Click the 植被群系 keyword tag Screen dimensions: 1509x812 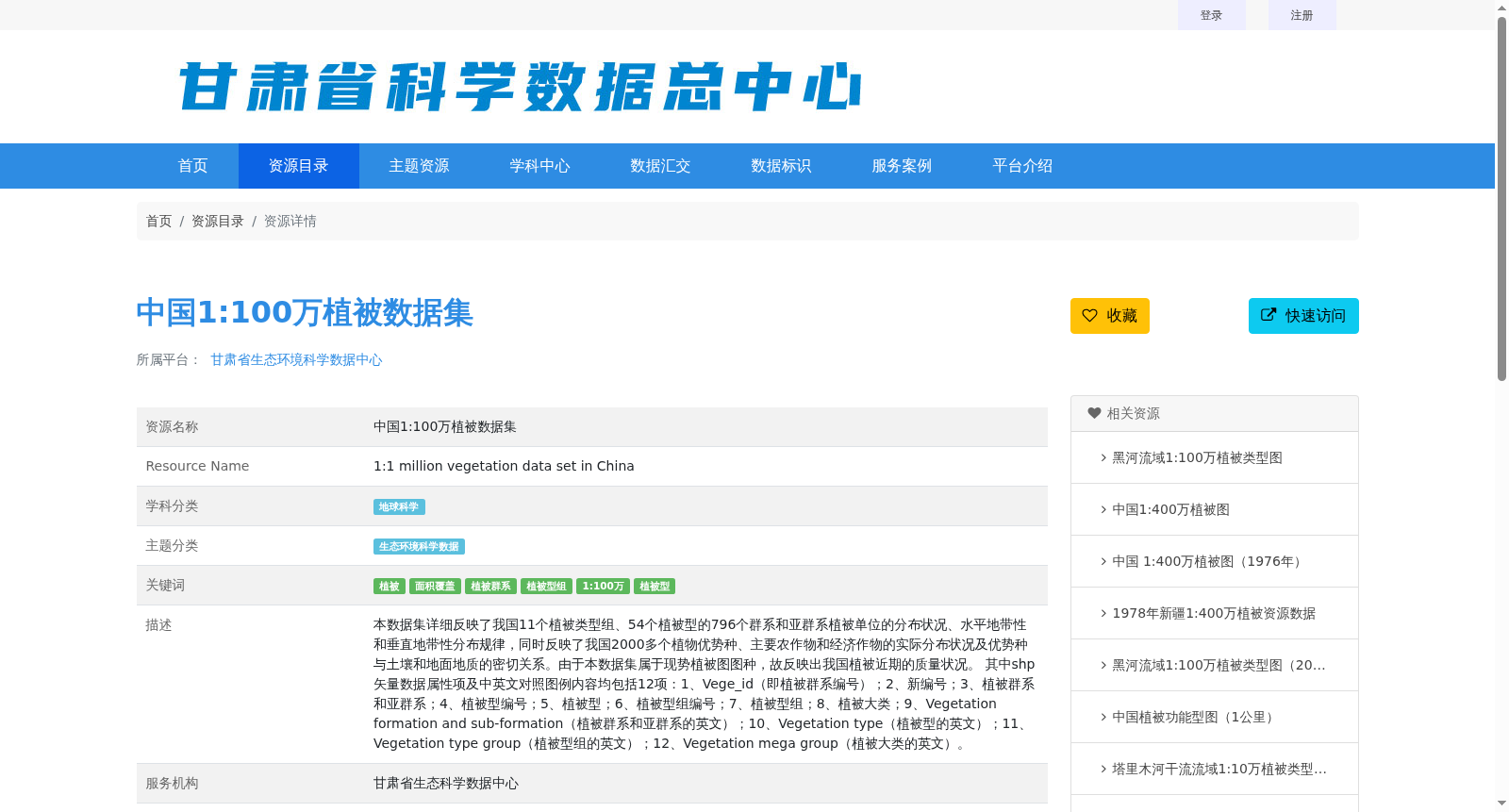coord(490,586)
